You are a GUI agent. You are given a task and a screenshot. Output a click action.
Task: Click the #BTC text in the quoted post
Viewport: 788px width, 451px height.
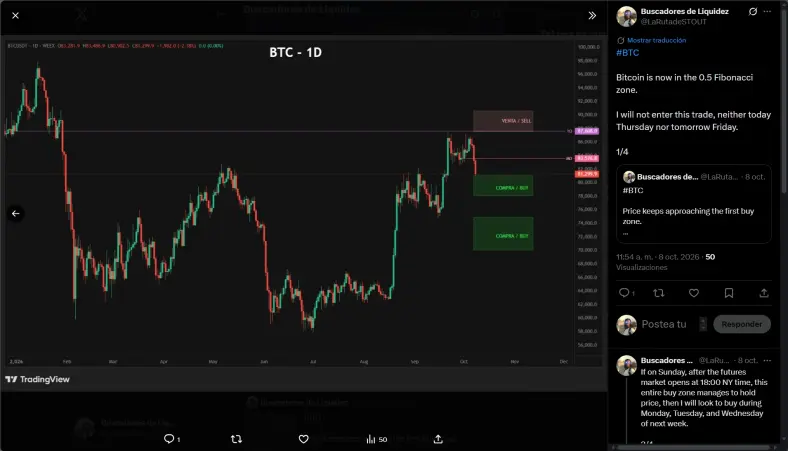pos(633,191)
